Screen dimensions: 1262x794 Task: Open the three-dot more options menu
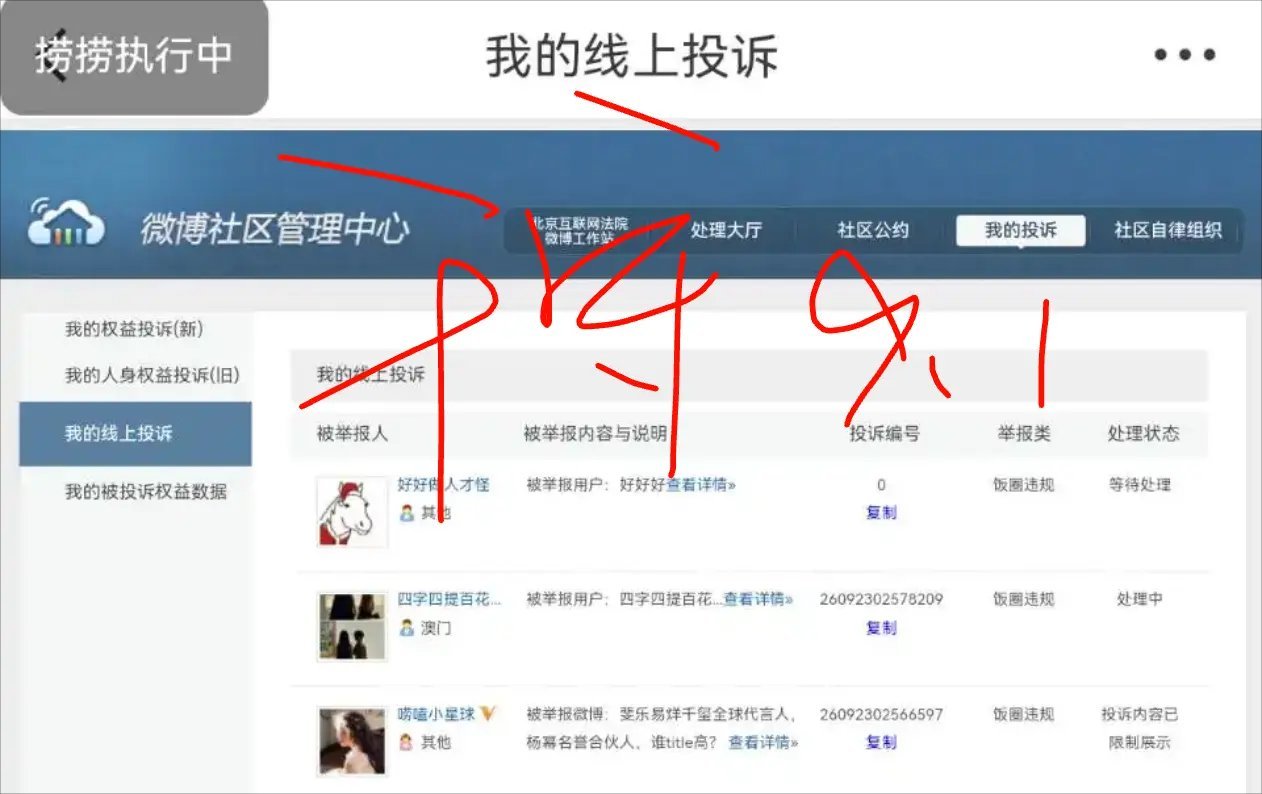[1185, 55]
